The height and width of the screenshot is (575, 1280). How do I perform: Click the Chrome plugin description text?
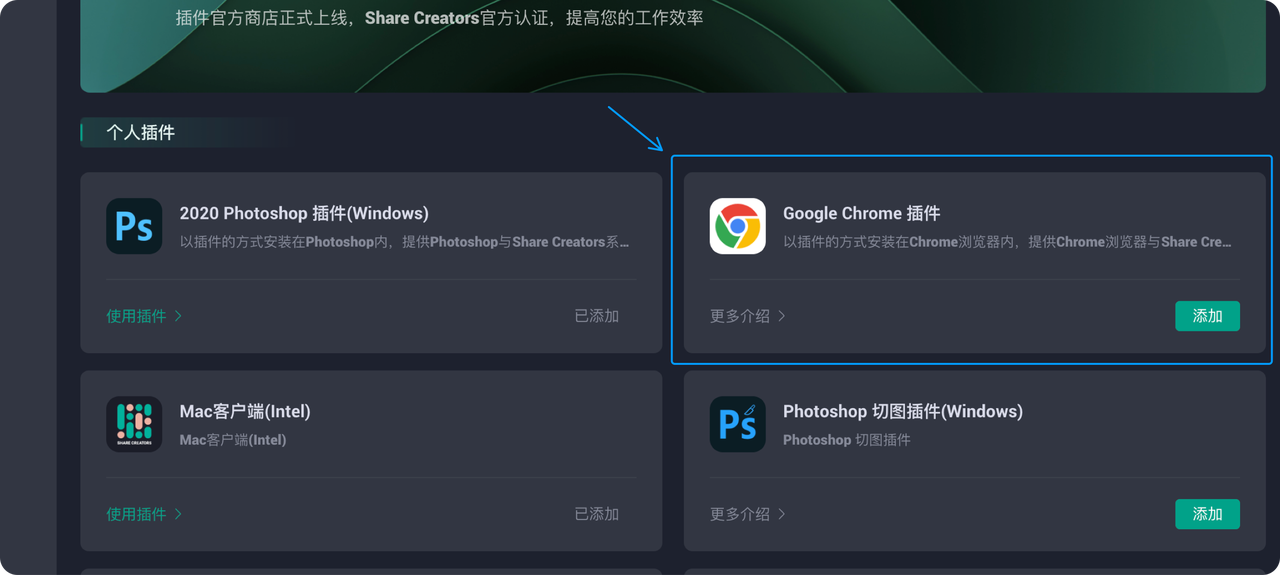click(x=1008, y=242)
